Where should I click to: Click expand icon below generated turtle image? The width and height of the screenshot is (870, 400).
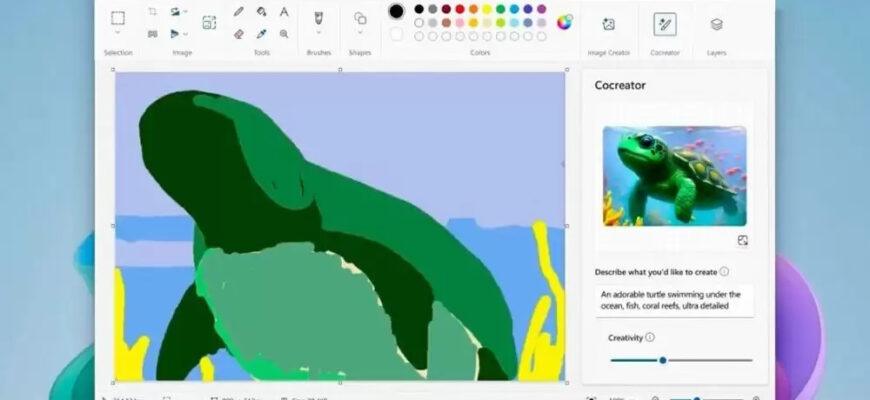[x=742, y=240]
